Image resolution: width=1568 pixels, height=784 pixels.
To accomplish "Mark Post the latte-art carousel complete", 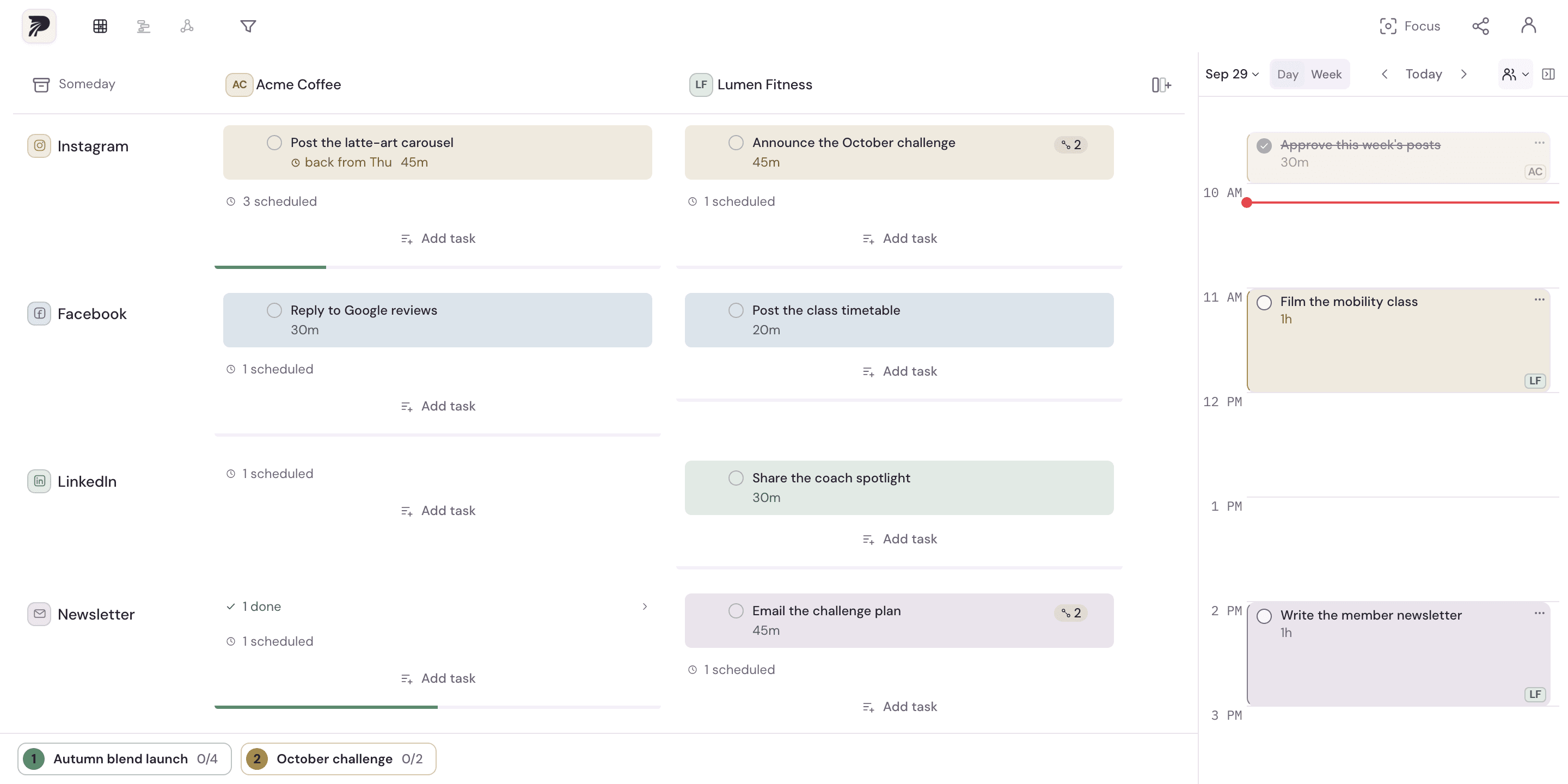I will point(274,143).
